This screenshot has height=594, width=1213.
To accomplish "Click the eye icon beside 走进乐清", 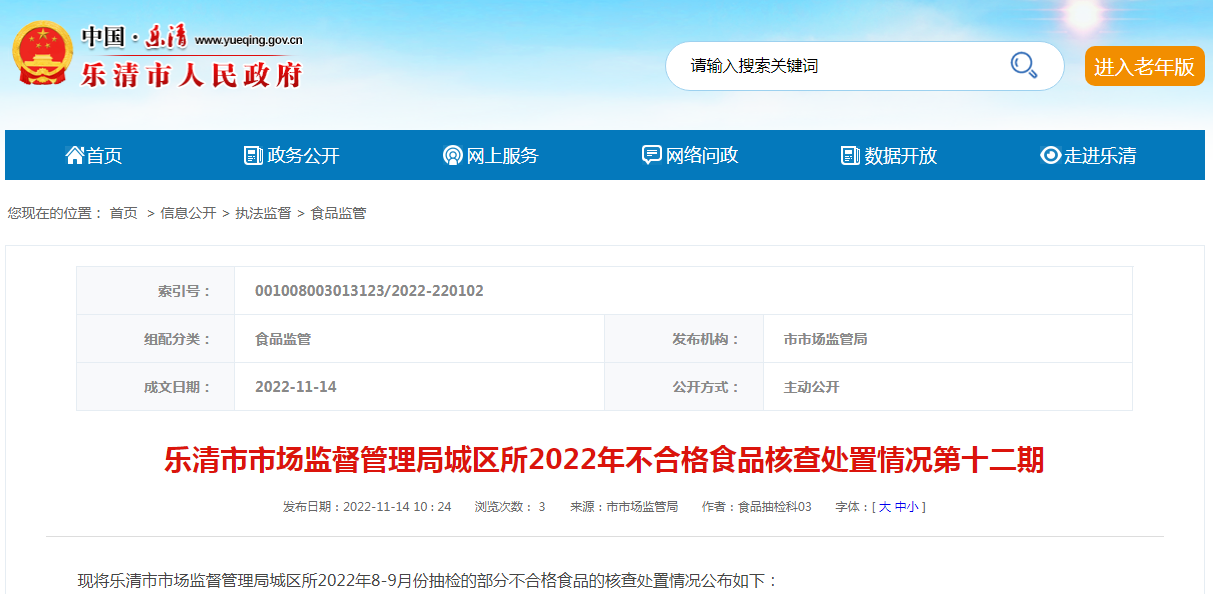I will tap(1050, 155).
